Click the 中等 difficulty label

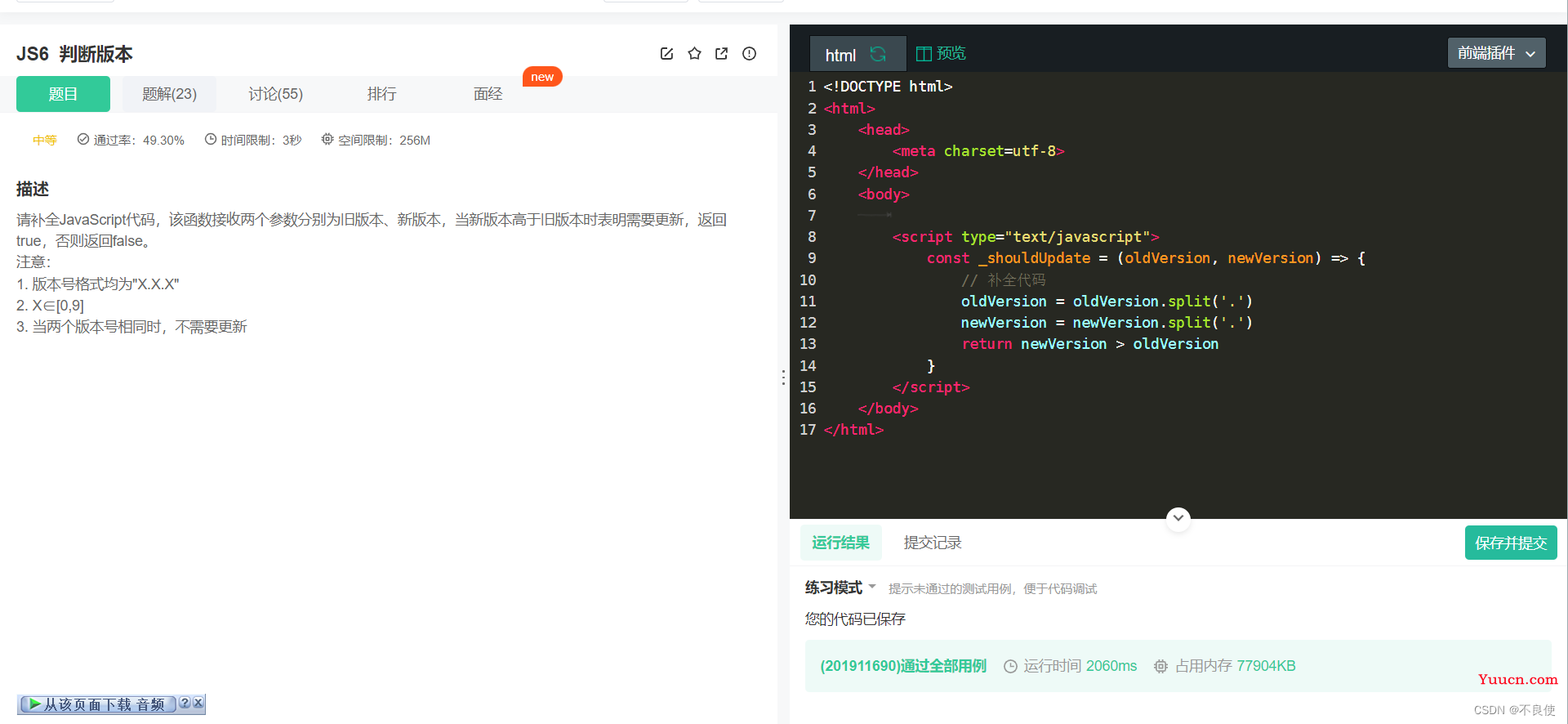point(45,141)
